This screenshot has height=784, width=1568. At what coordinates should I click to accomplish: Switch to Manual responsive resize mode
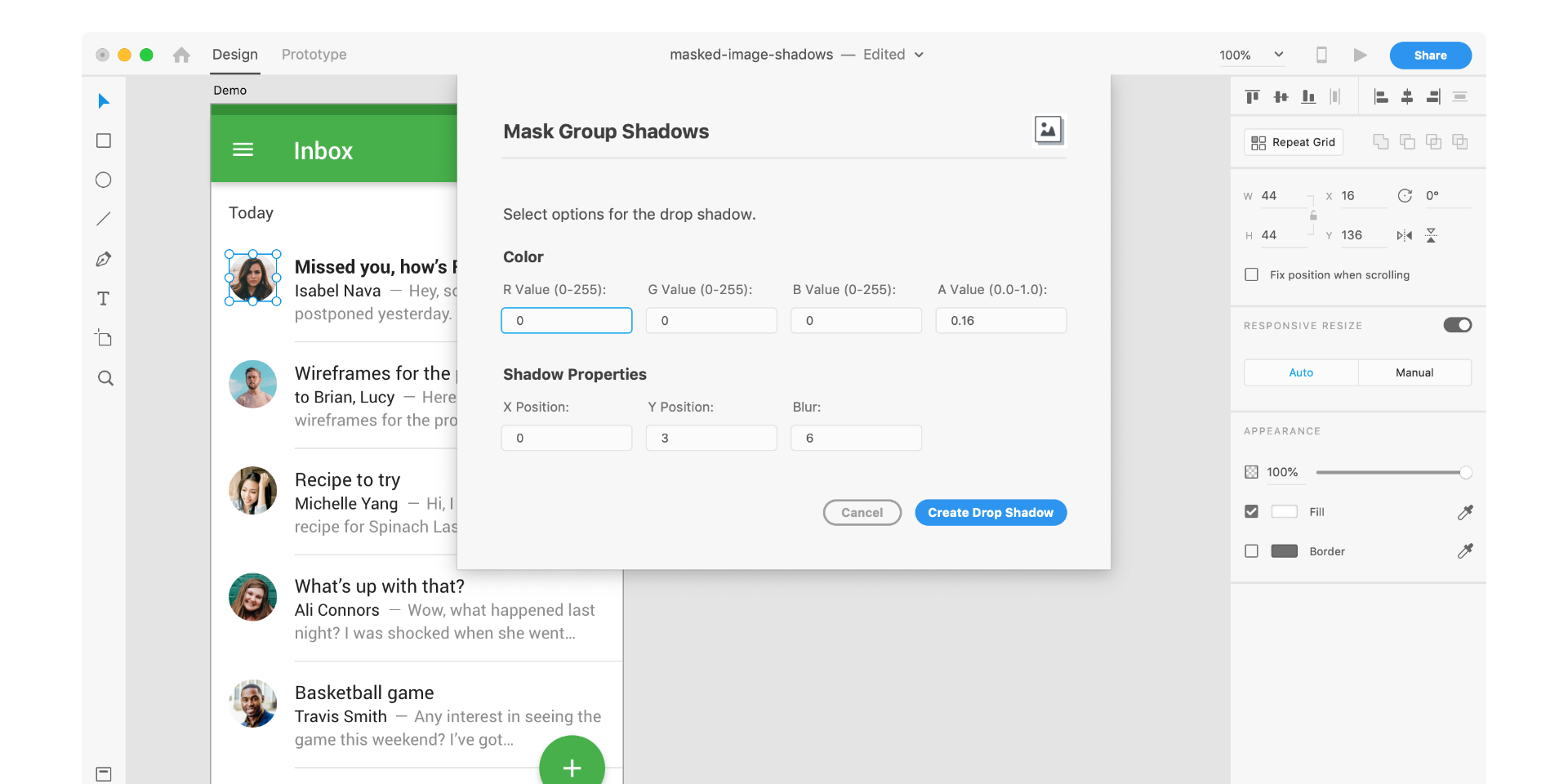pos(1415,372)
